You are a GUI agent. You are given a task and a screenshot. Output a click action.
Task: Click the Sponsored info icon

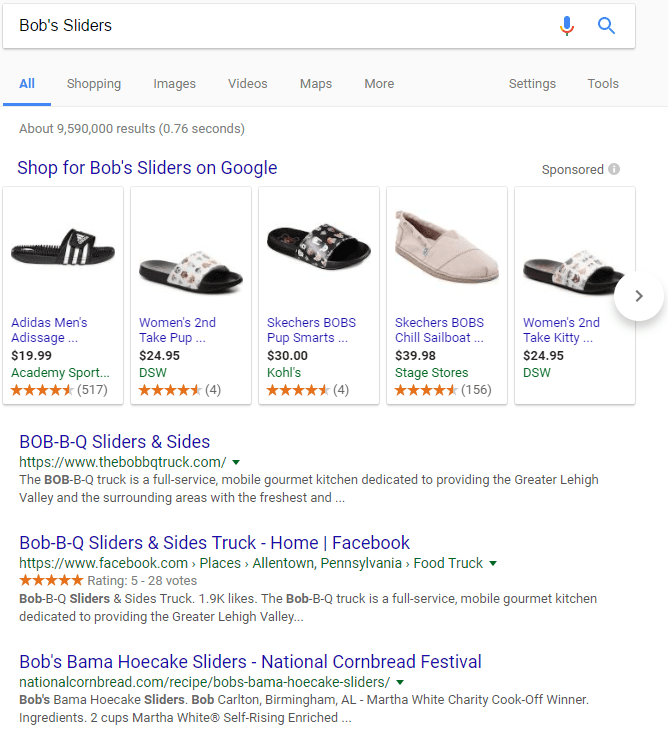pyautogui.click(x=614, y=169)
